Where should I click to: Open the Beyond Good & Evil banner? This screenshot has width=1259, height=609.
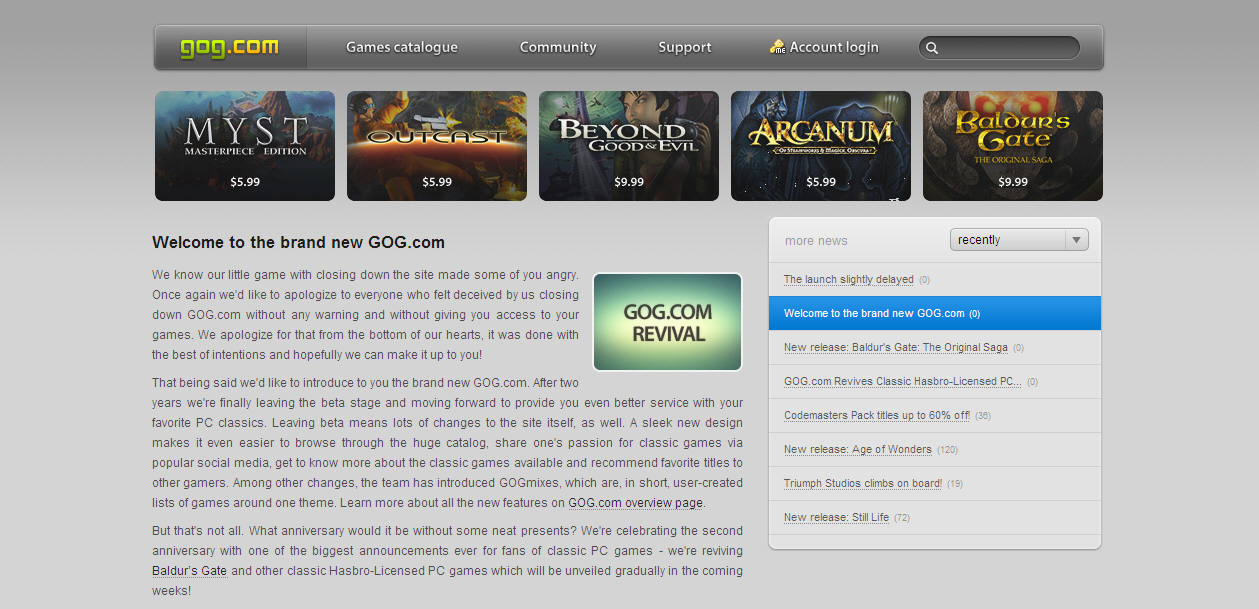pyautogui.click(x=629, y=146)
